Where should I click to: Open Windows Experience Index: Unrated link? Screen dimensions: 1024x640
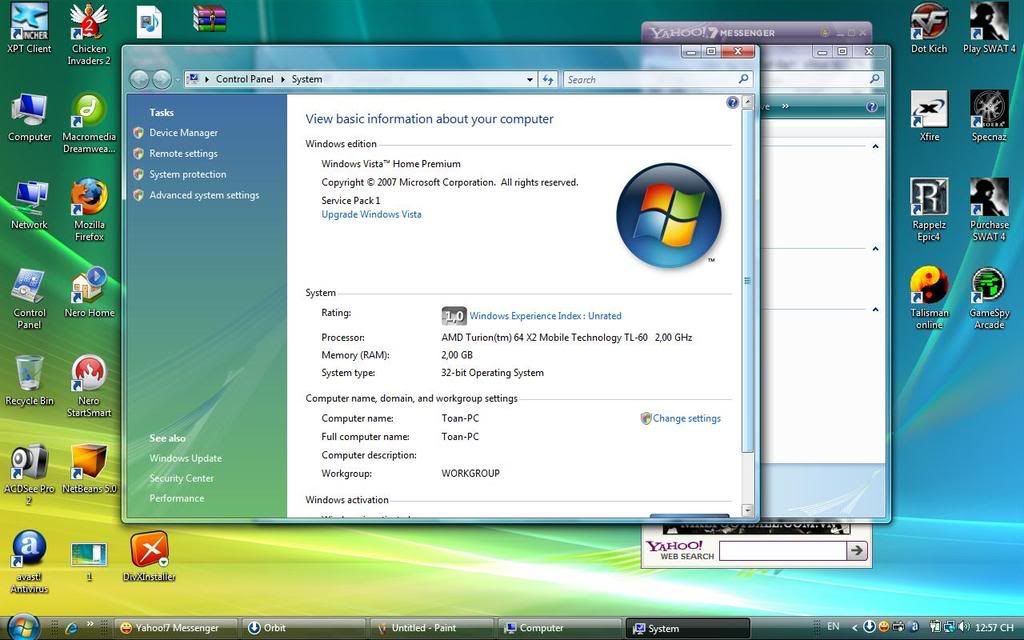[x=545, y=316]
